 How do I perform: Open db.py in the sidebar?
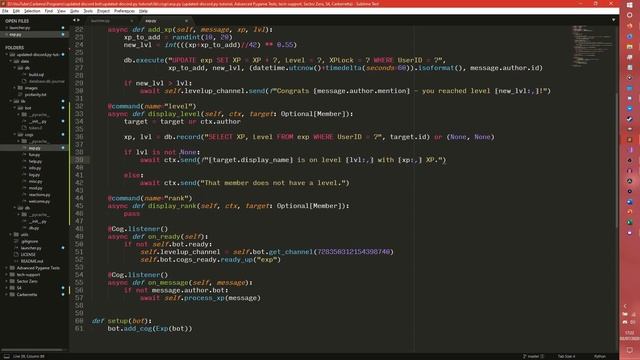tap(33, 228)
